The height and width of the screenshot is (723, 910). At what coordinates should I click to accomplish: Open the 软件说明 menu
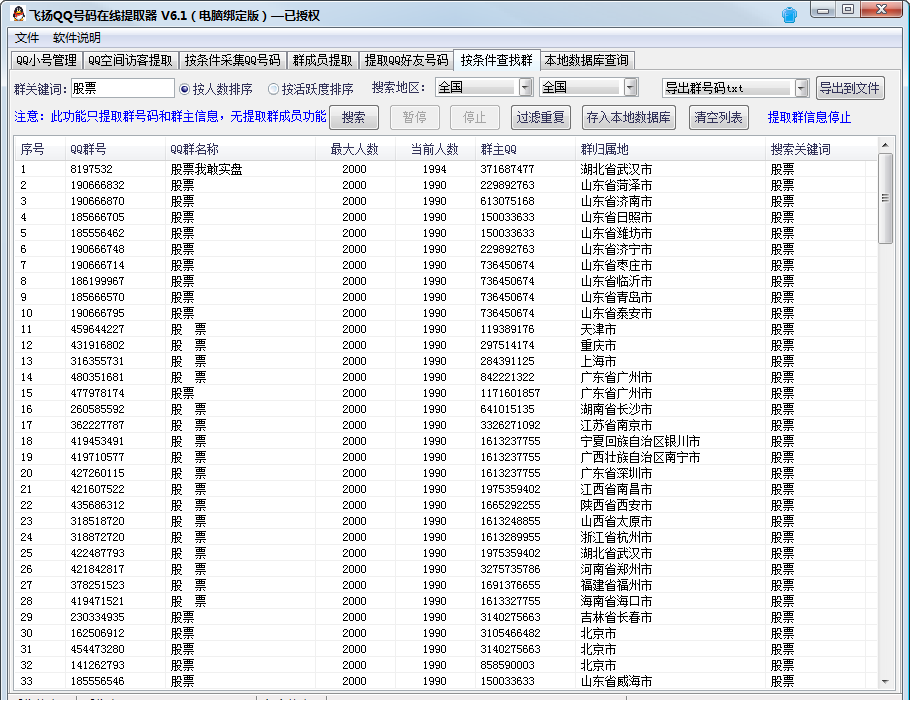(77, 38)
